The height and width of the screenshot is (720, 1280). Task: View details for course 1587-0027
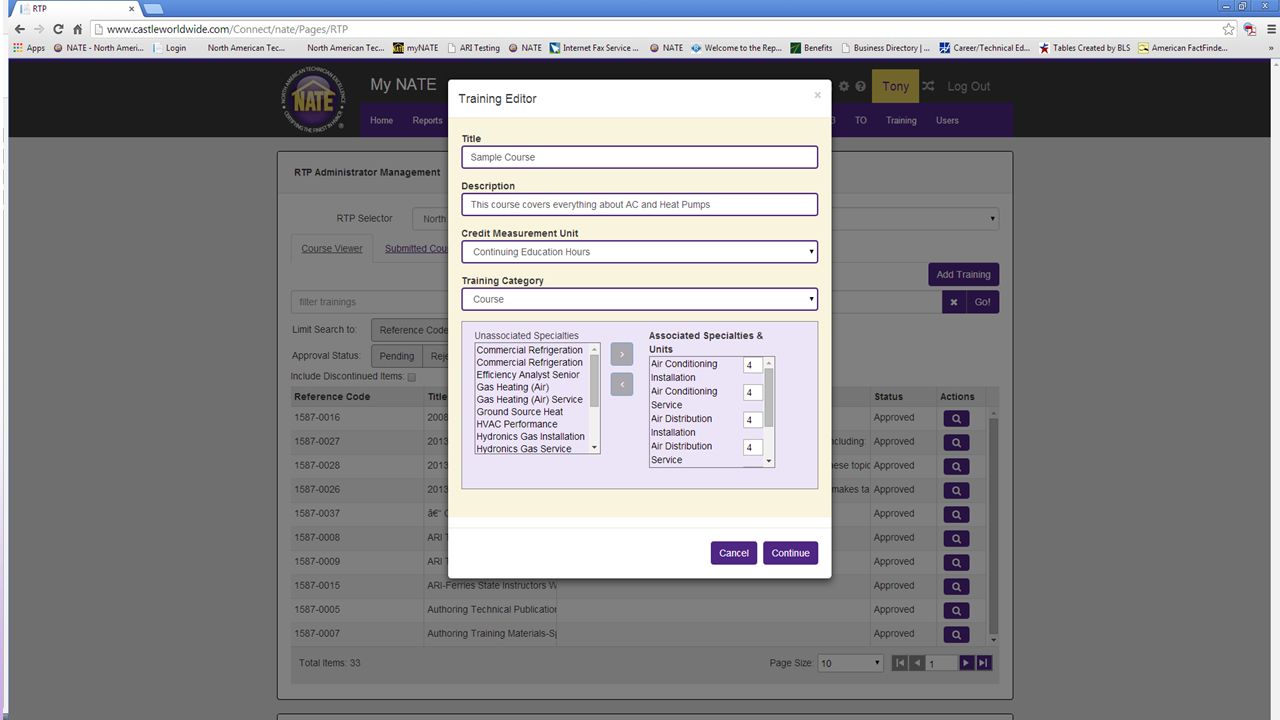(x=956, y=442)
